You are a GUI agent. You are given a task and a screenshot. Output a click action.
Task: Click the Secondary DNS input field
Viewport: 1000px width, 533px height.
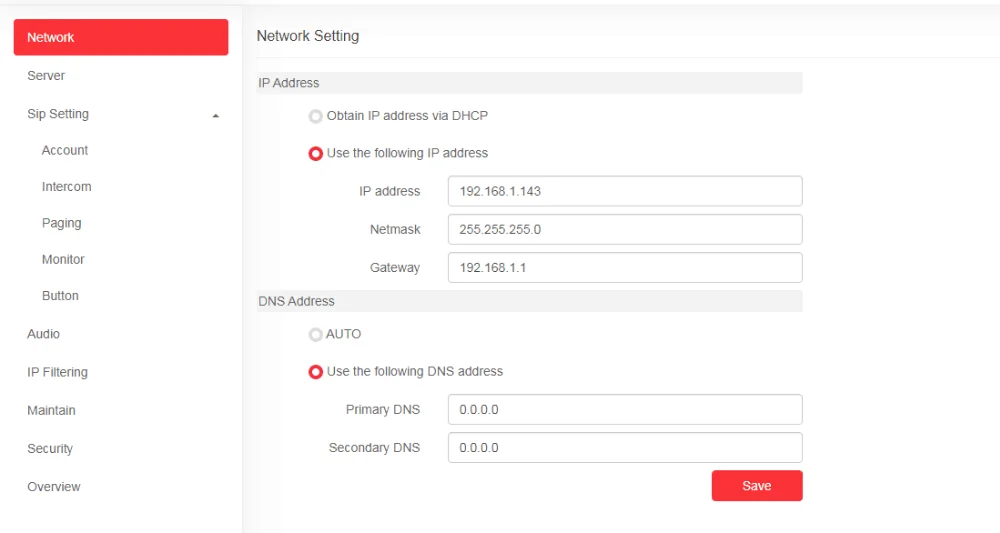[x=625, y=448]
